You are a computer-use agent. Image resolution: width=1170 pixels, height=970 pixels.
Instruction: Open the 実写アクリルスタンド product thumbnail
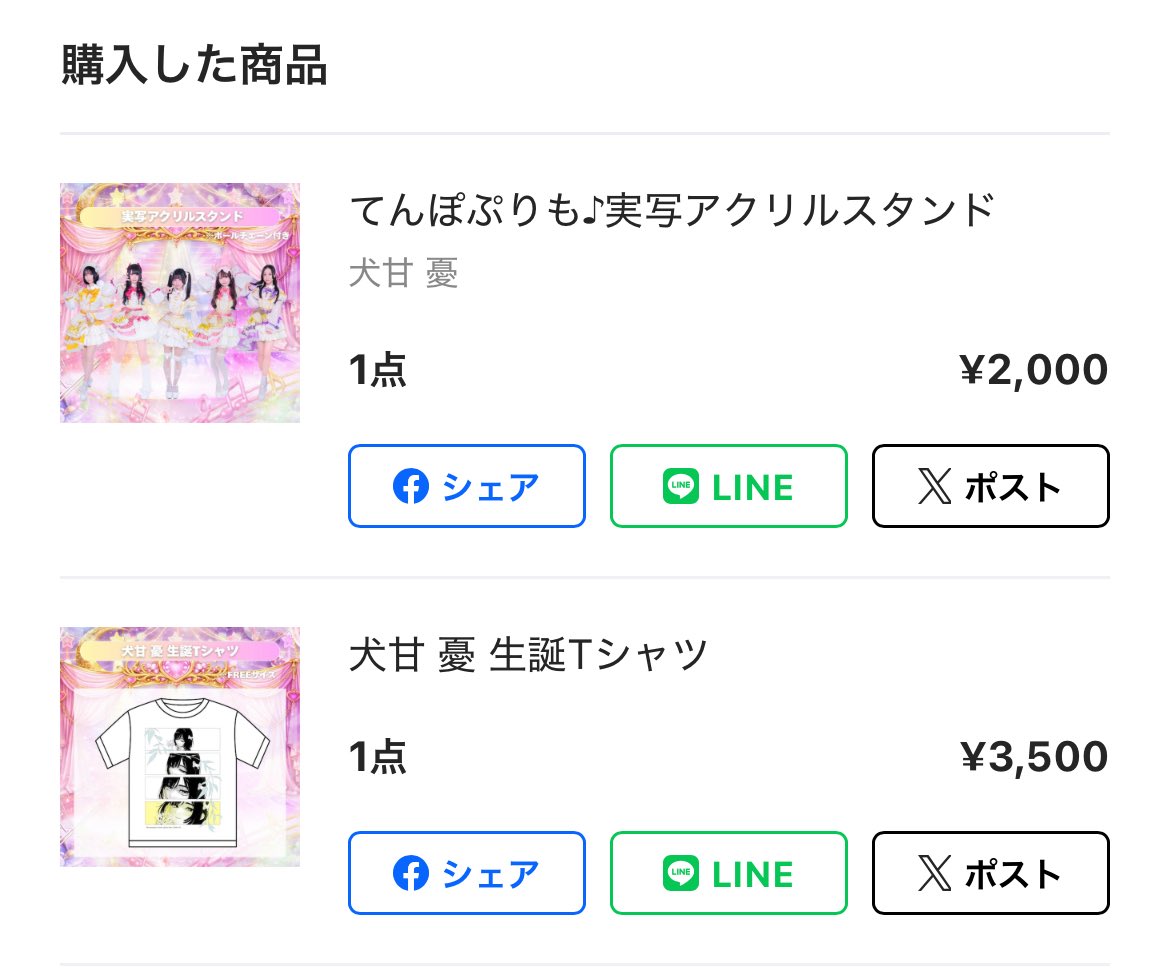(180, 303)
